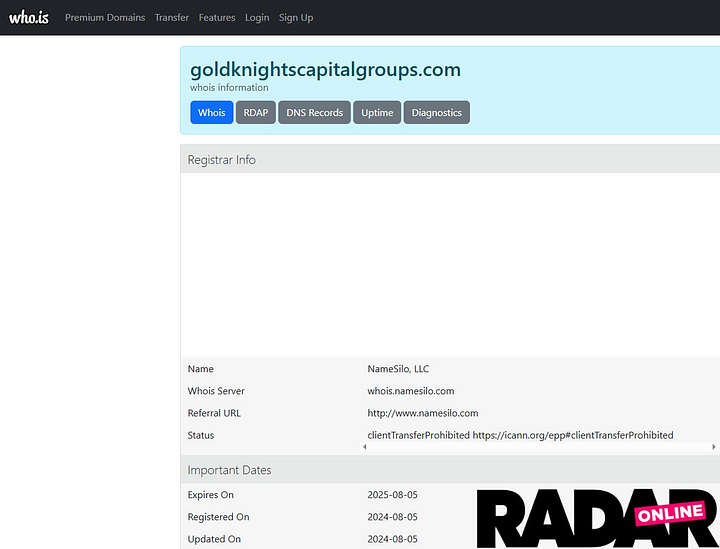Select the clientTransferProhibited status text

point(520,435)
